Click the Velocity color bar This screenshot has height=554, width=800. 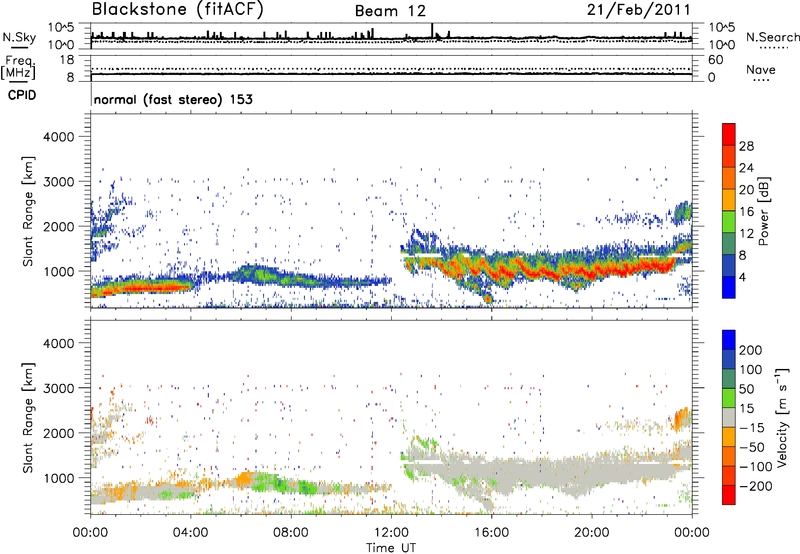(x=729, y=417)
